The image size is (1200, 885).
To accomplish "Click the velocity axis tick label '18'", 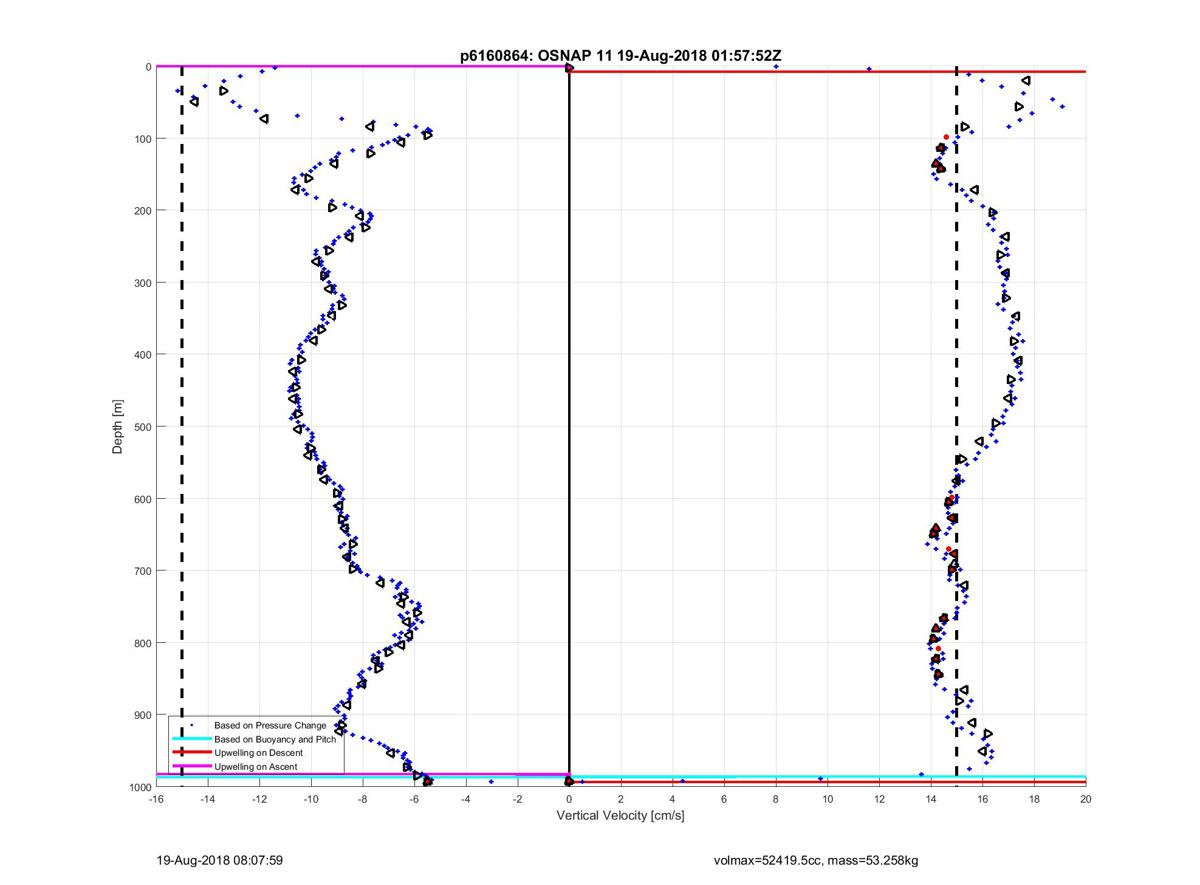I will [x=1034, y=799].
